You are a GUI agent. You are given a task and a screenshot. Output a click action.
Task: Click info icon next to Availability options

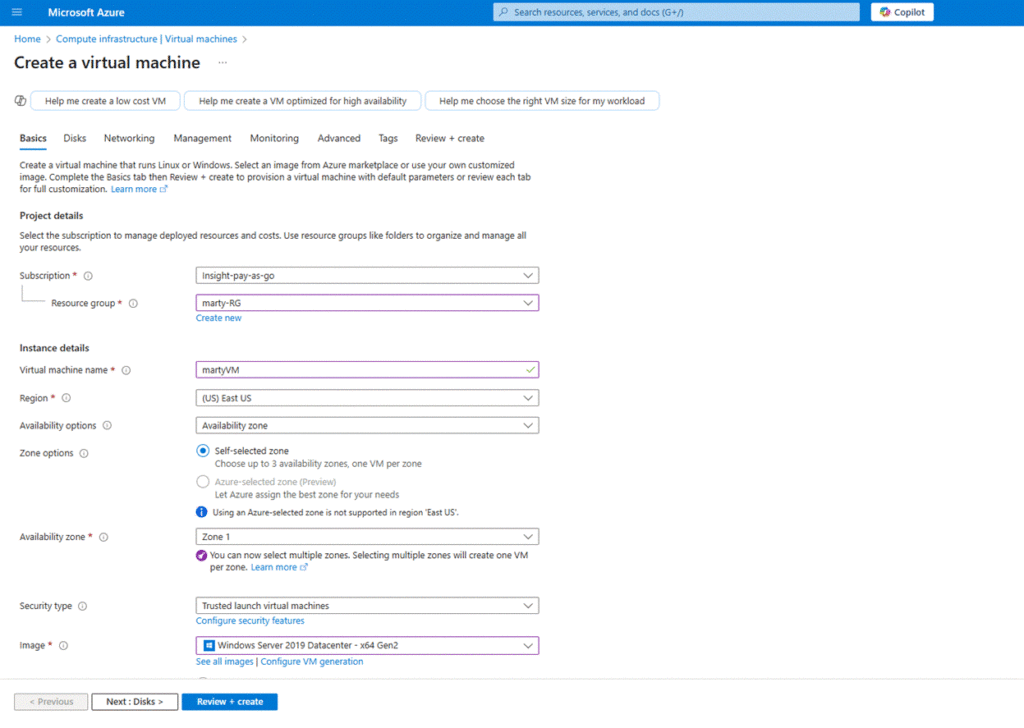(107, 425)
